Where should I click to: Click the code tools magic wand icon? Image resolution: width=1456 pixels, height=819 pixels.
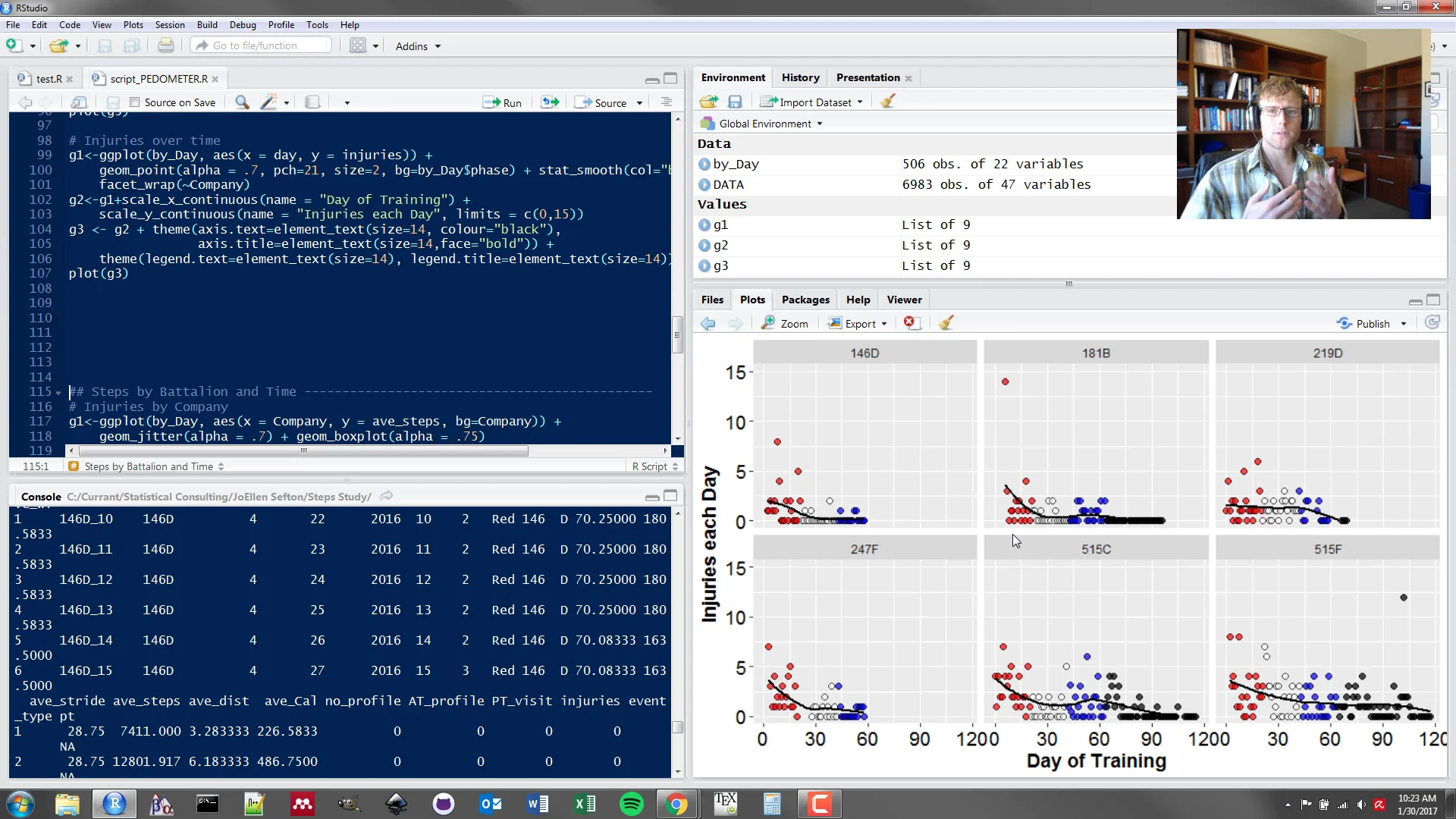[268, 102]
